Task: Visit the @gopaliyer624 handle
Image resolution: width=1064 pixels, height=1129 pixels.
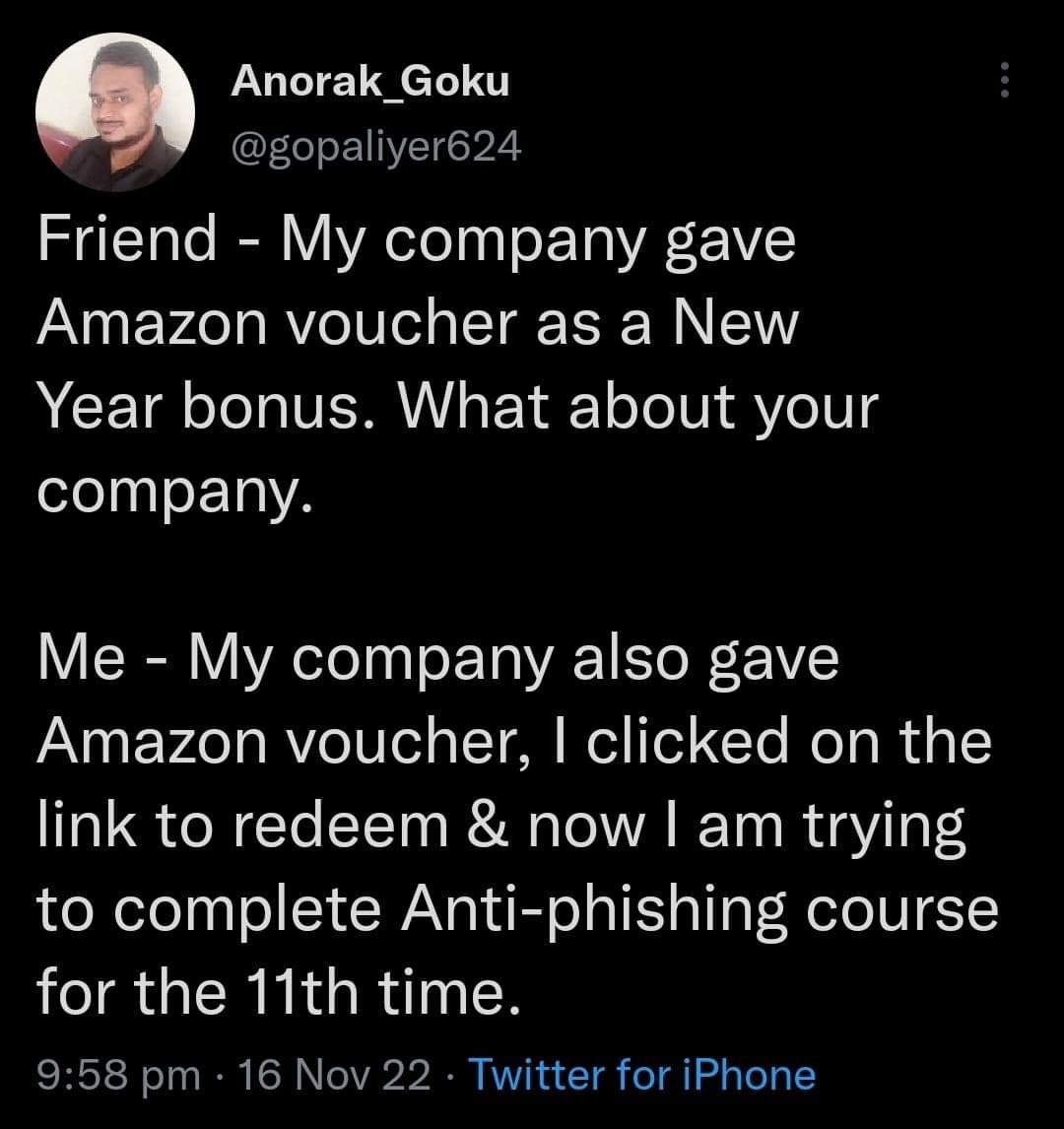Action: [375, 148]
